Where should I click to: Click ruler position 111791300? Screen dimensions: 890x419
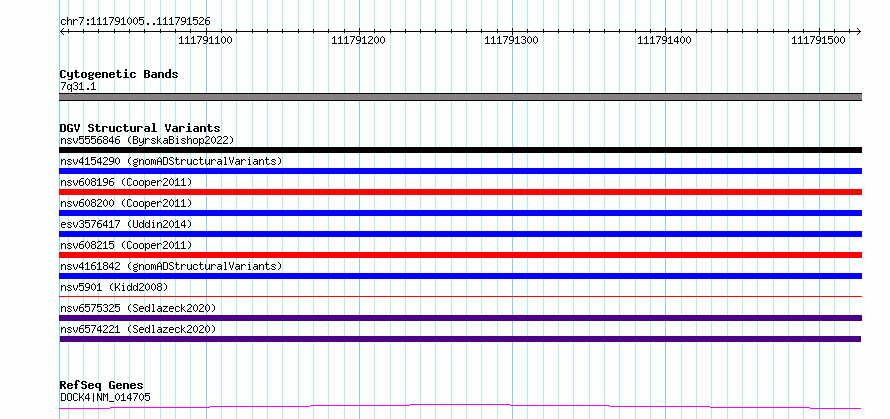pos(512,40)
